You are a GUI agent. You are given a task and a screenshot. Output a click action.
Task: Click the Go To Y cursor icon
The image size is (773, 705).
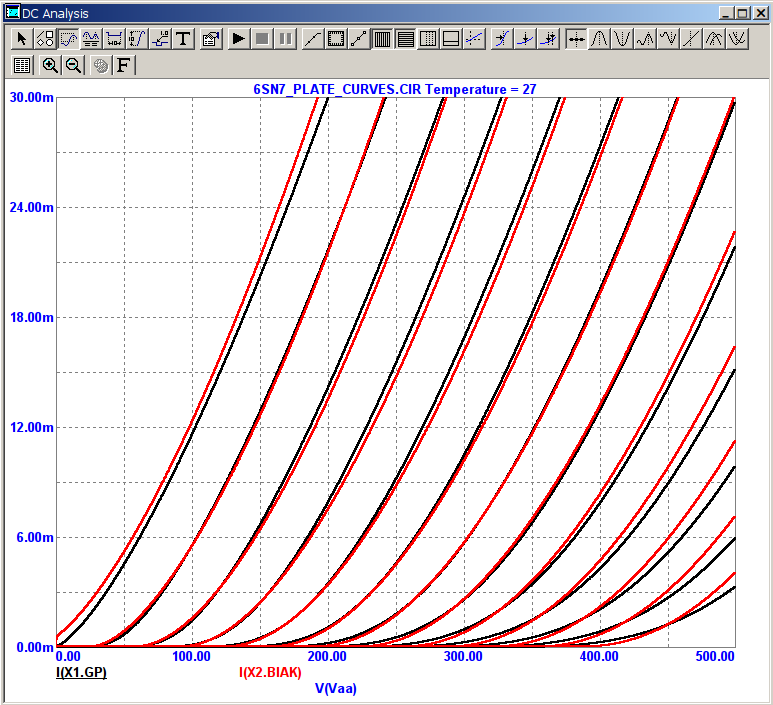click(x=525, y=38)
